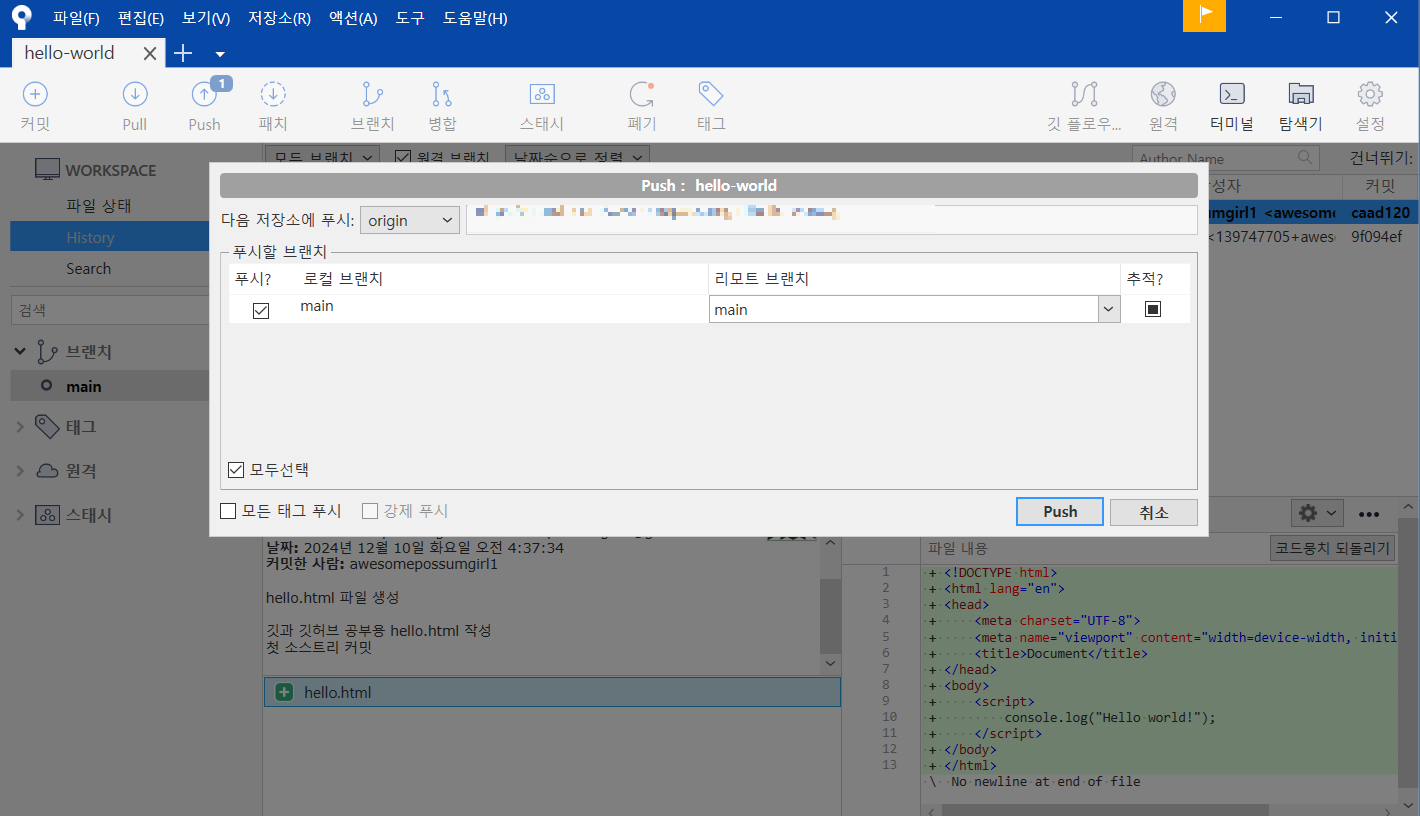Click the 커밋 (Commit) toolbar icon

(x=35, y=95)
